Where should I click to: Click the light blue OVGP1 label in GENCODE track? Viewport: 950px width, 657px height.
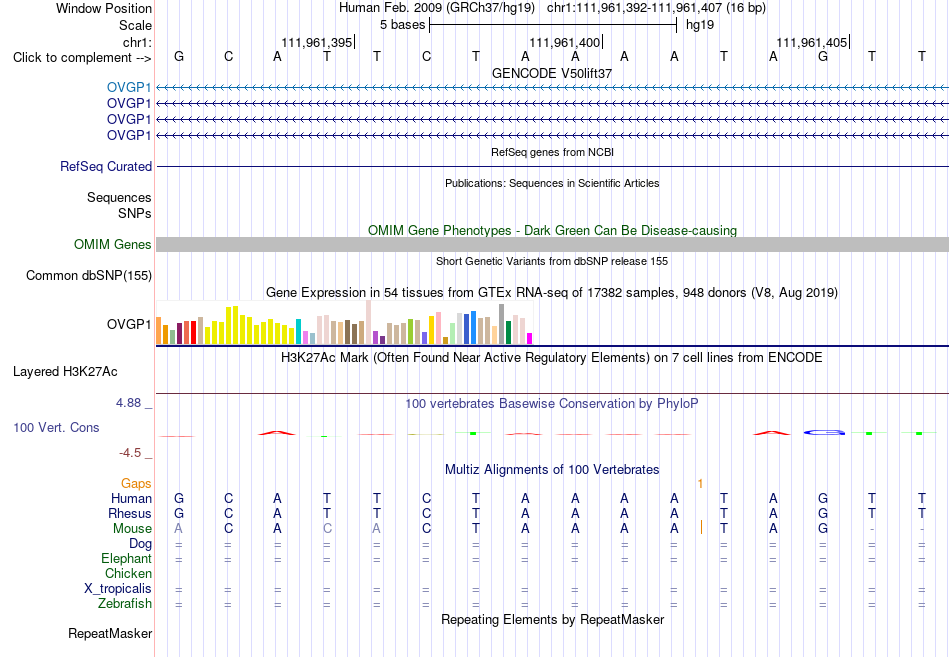coord(128,87)
